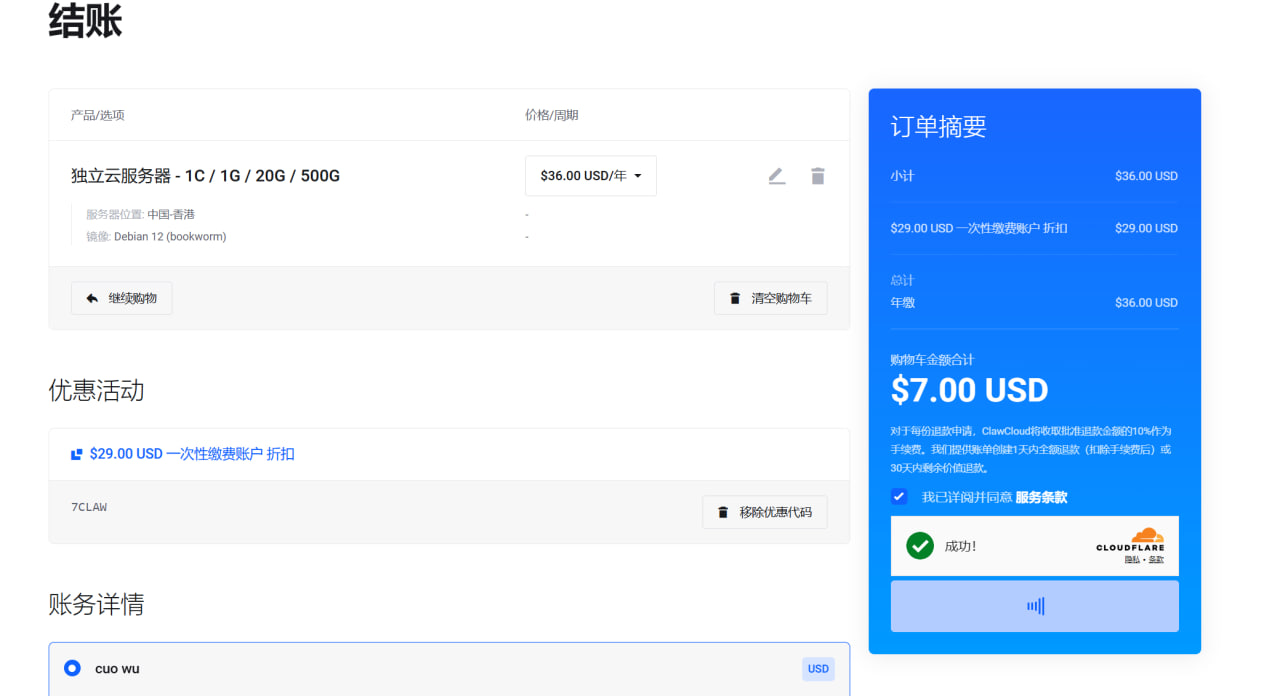Click the 服务器位置: 中国-香港 detail
Screen dimensions: 1280x696
140,214
